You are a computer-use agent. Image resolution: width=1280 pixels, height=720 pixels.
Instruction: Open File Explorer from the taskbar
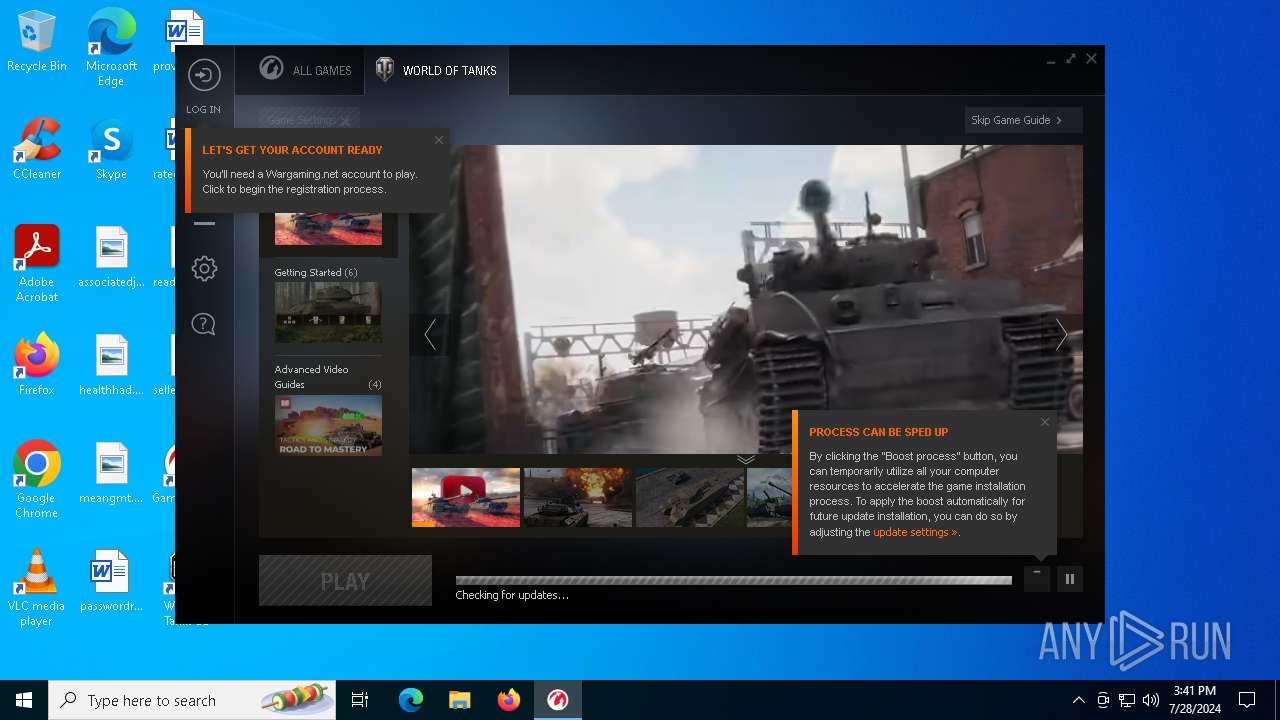(x=460, y=700)
